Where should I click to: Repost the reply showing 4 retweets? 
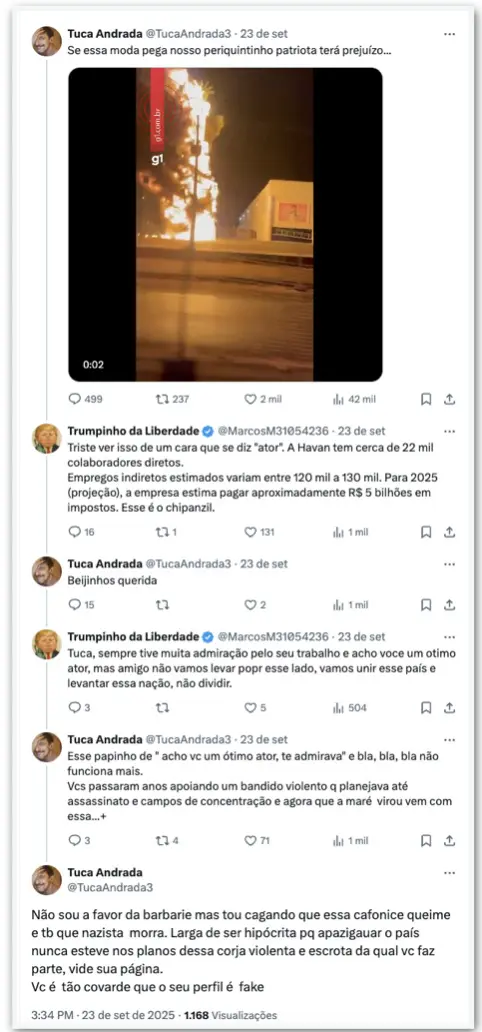[x=162, y=840]
